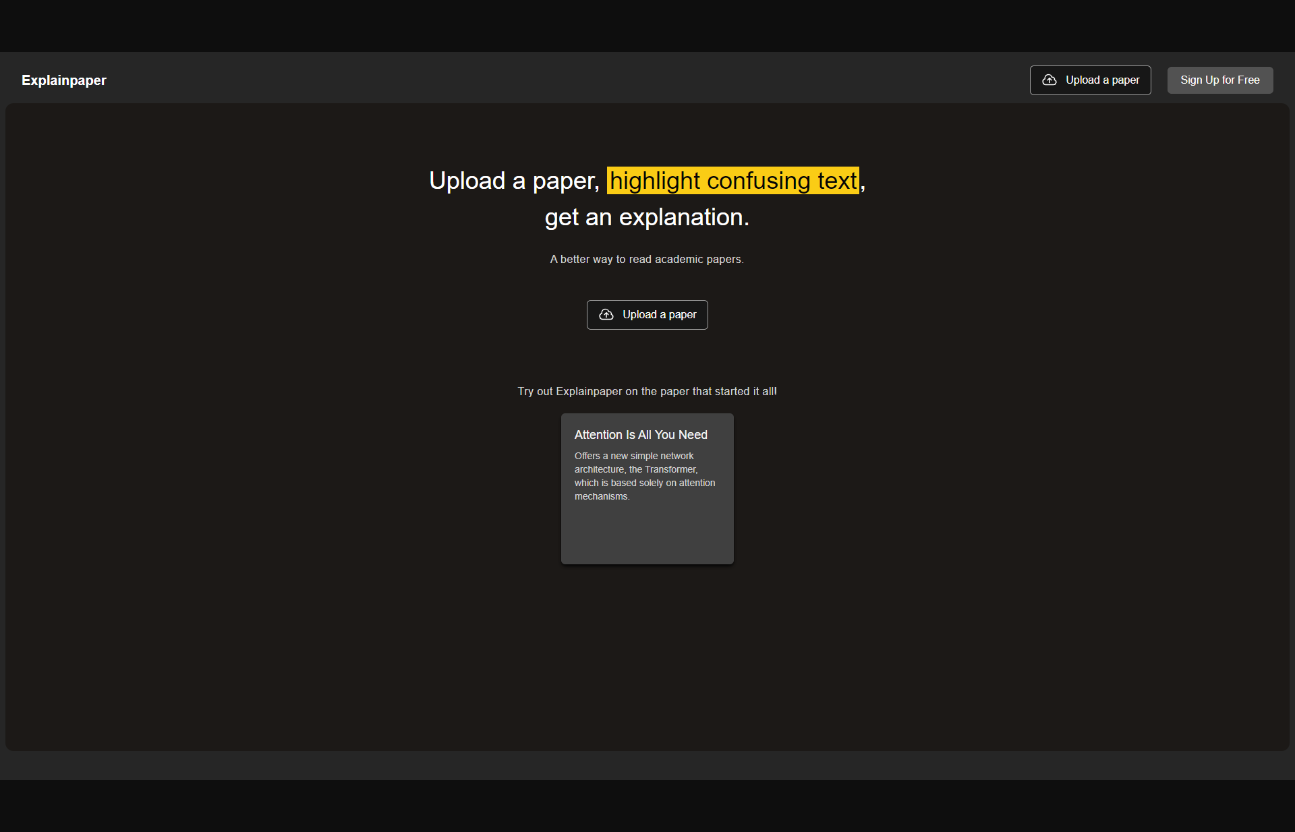Click the "Upload a paper," headline text
Screen dimensions: 1295x832
(x=513, y=181)
